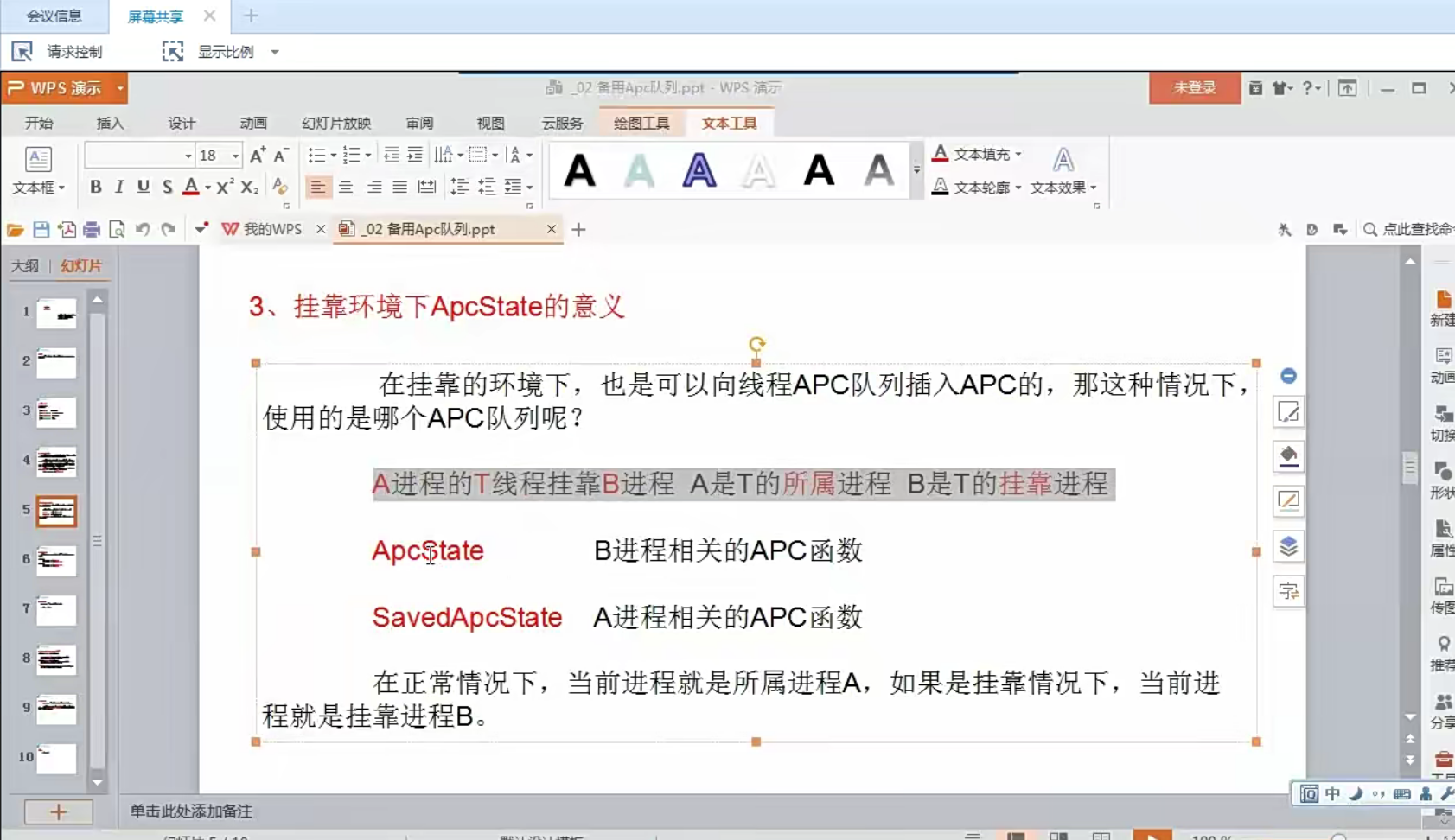Open the 幻灯片放映 ribbon tab
The height and width of the screenshot is (840, 1455).
(336, 123)
